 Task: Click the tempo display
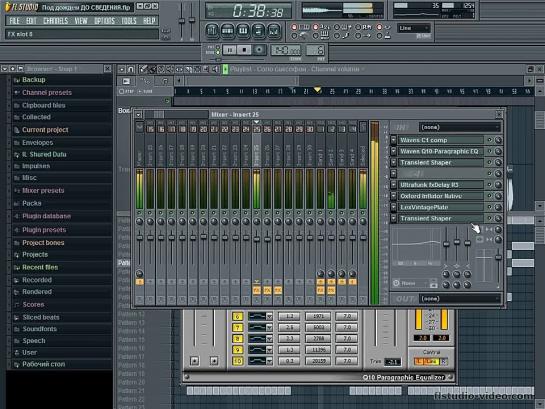(x=286, y=50)
